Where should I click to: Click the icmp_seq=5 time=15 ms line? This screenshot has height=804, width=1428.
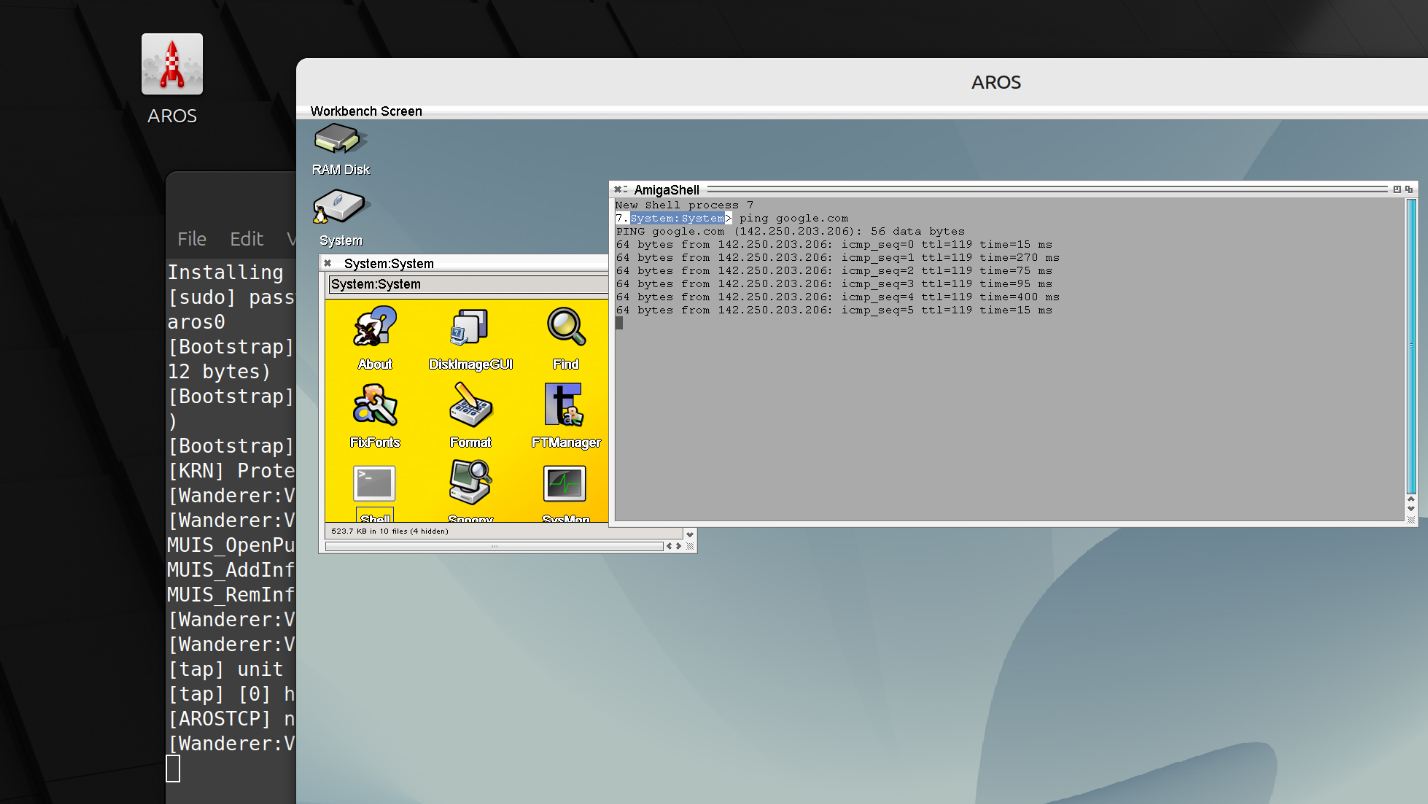tap(834, 309)
